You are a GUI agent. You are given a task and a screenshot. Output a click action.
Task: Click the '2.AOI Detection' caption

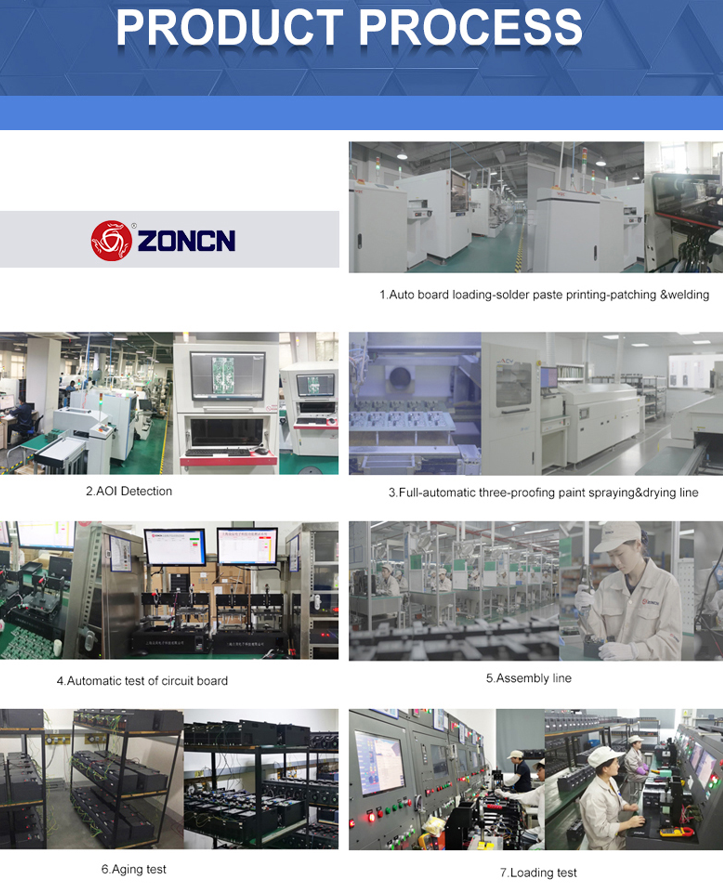[x=129, y=491]
